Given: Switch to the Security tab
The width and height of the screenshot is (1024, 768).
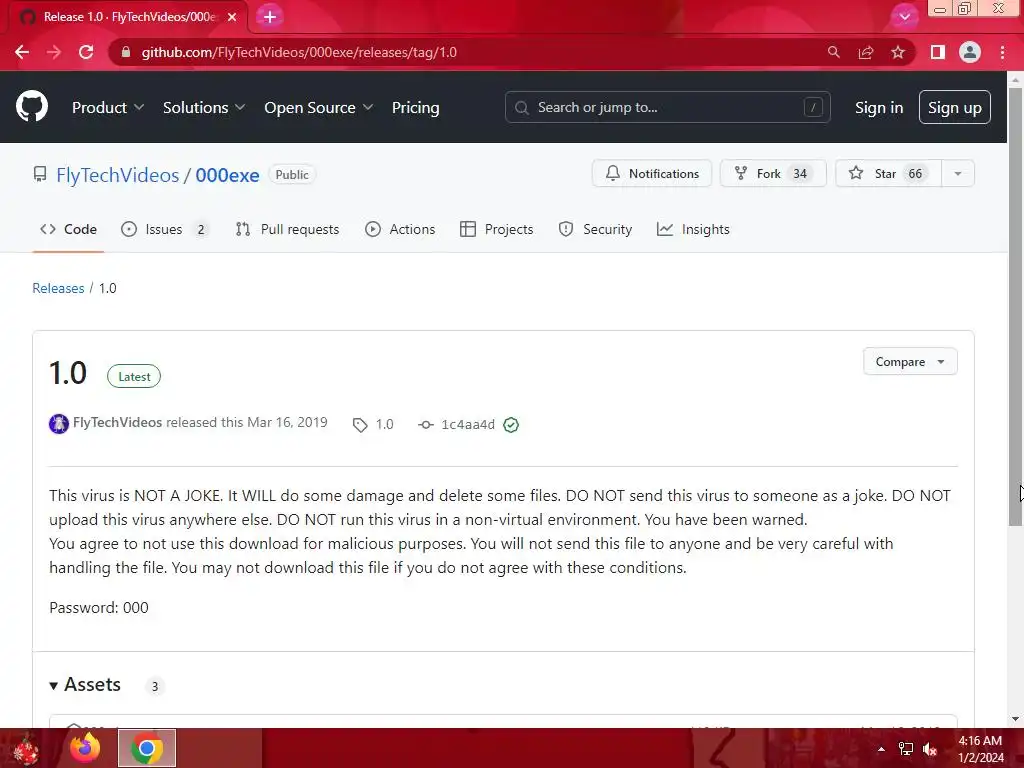Looking at the screenshot, I should click(596, 229).
